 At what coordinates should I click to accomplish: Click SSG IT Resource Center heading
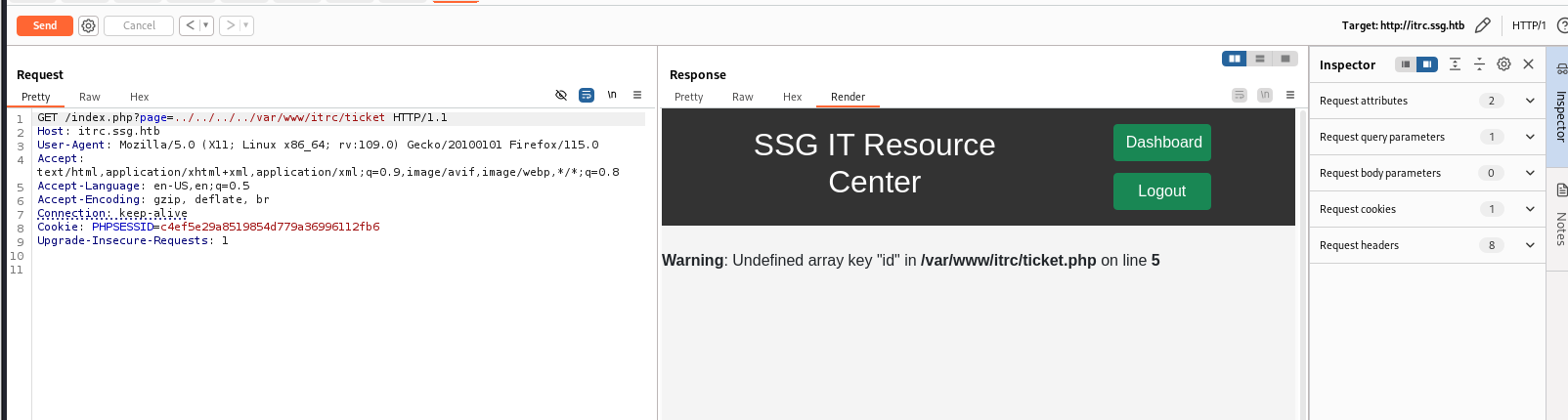tap(874, 163)
